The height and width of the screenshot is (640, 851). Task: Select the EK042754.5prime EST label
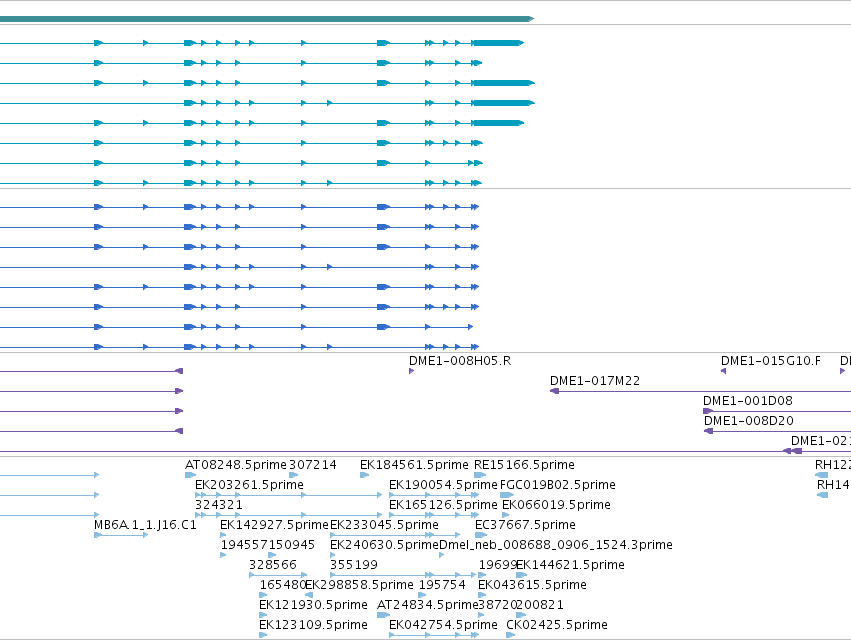pos(443,625)
